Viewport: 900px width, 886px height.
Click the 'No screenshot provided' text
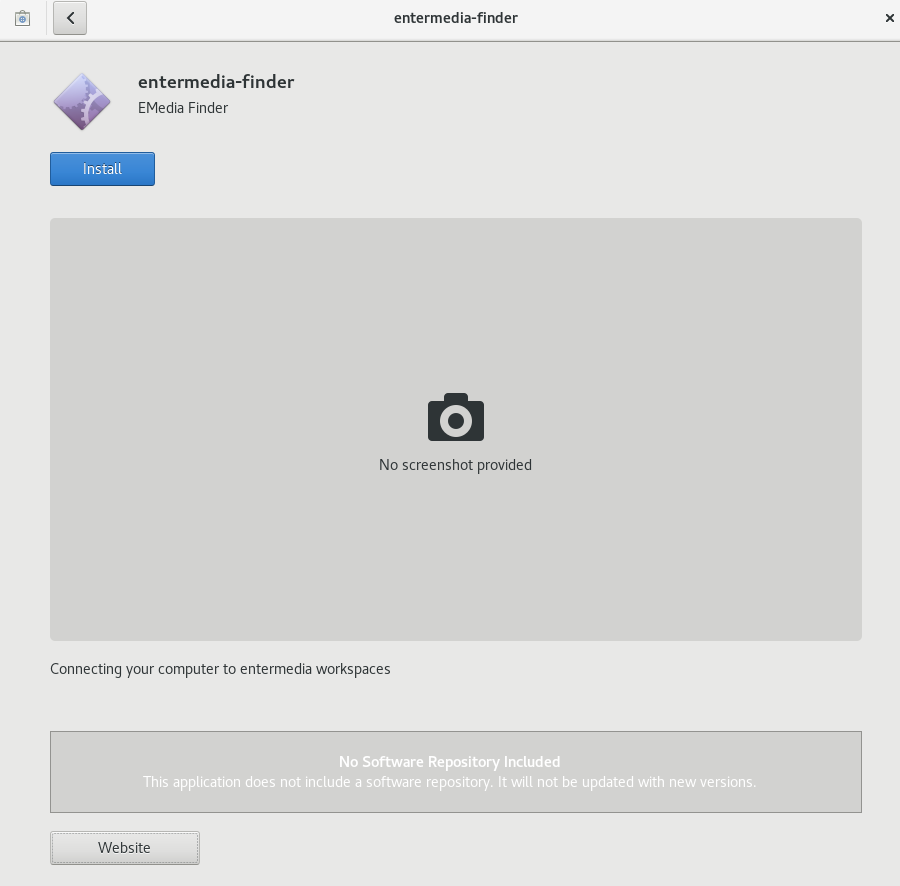[x=455, y=465]
